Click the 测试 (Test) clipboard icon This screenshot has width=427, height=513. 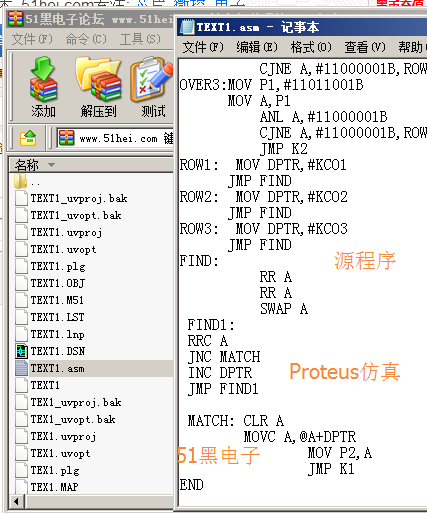152,79
